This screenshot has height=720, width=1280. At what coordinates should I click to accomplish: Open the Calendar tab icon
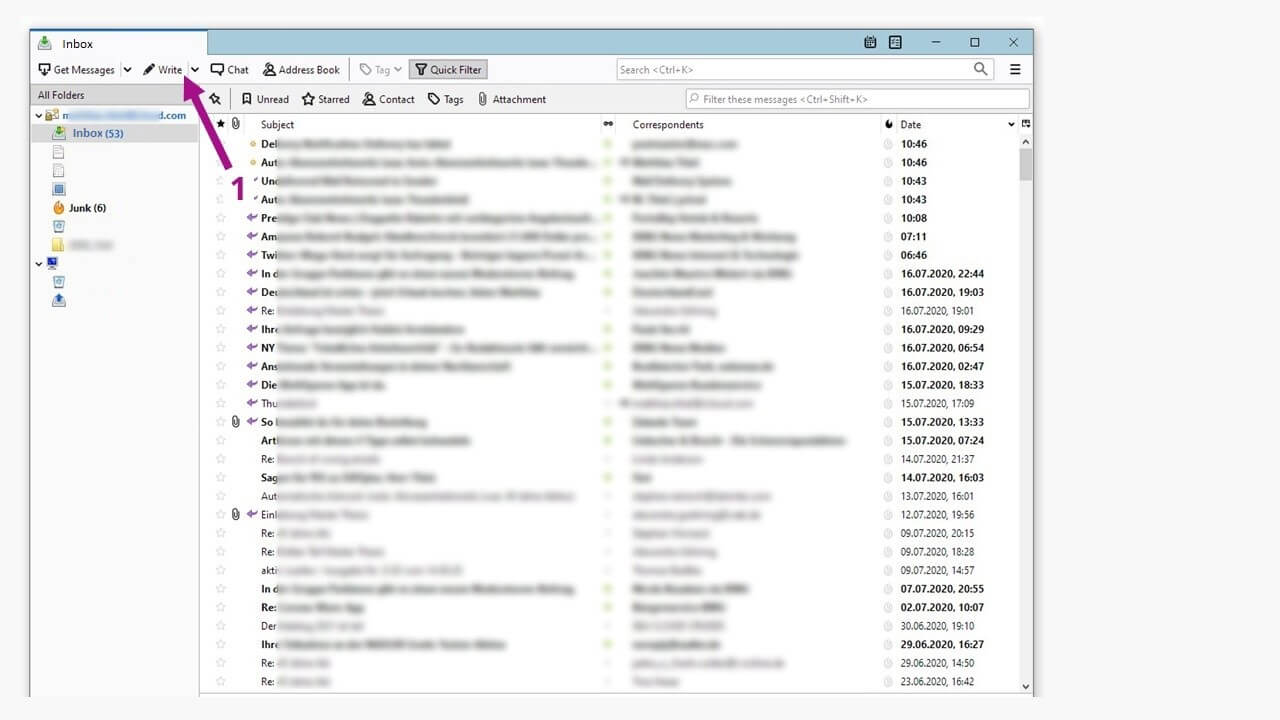[870, 43]
